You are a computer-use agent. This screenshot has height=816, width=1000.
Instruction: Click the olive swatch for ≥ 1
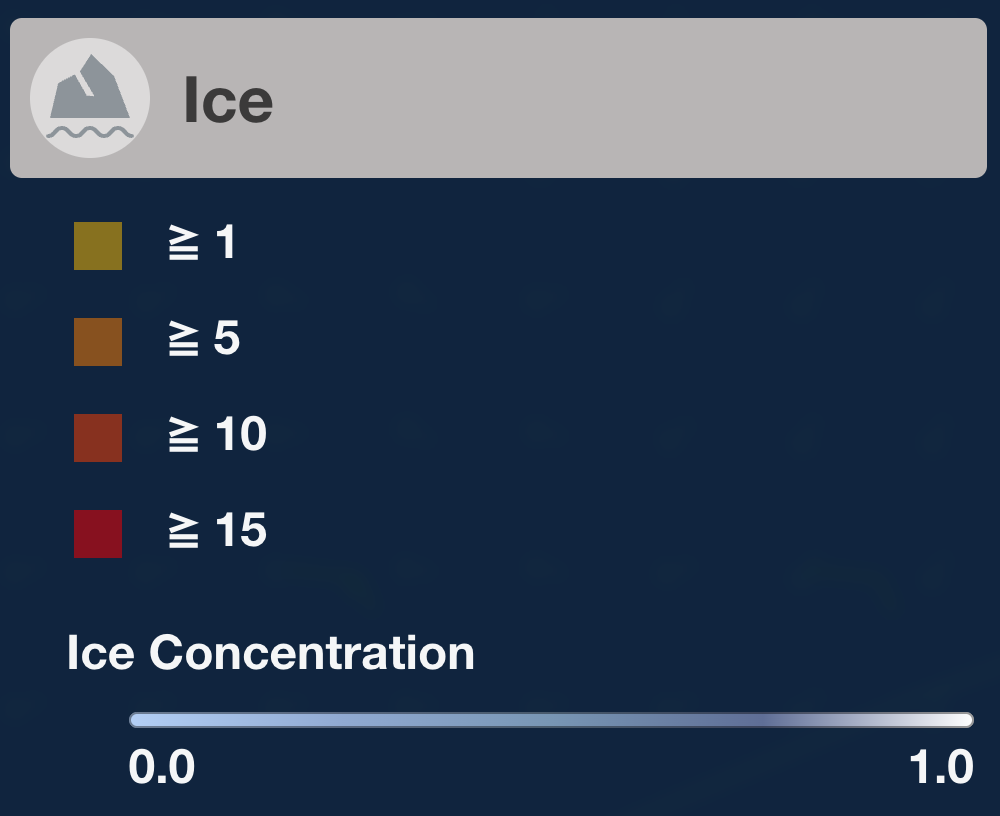point(97,246)
